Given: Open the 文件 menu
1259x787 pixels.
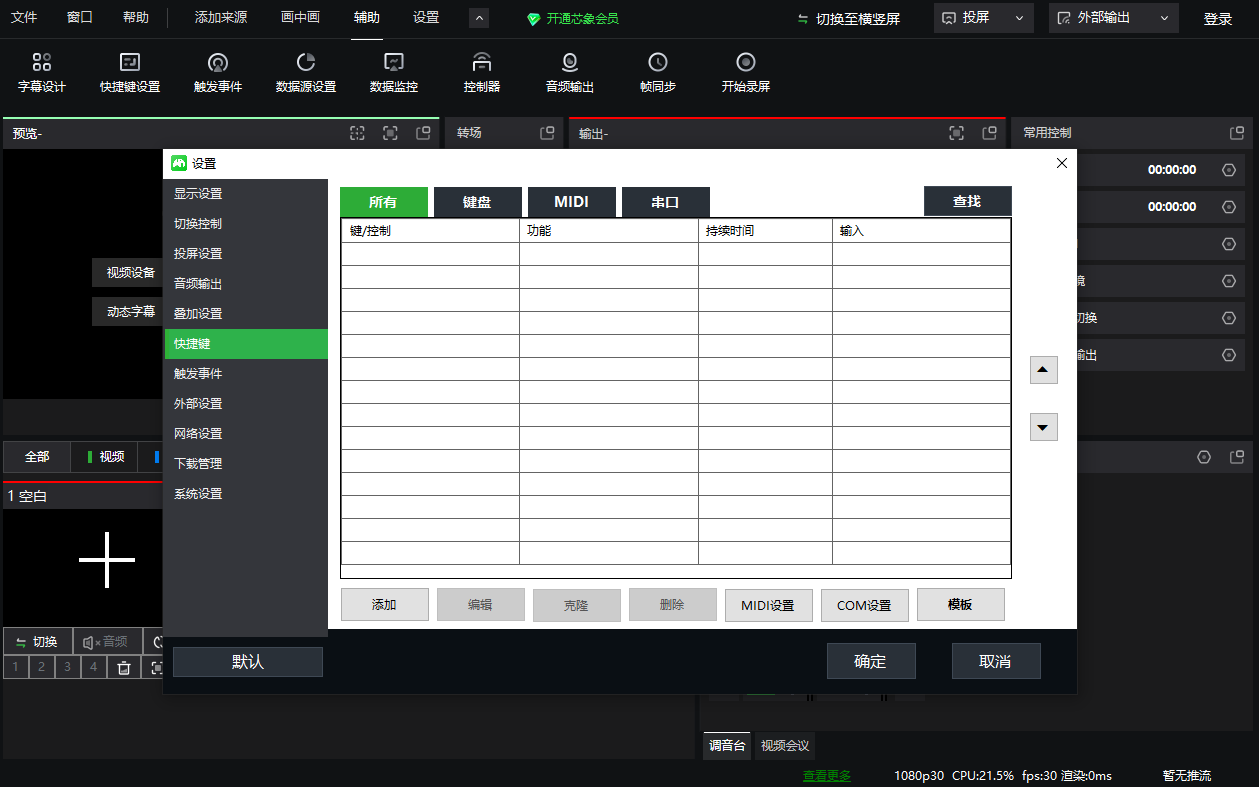Looking at the screenshot, I should (x=24, y=17).
